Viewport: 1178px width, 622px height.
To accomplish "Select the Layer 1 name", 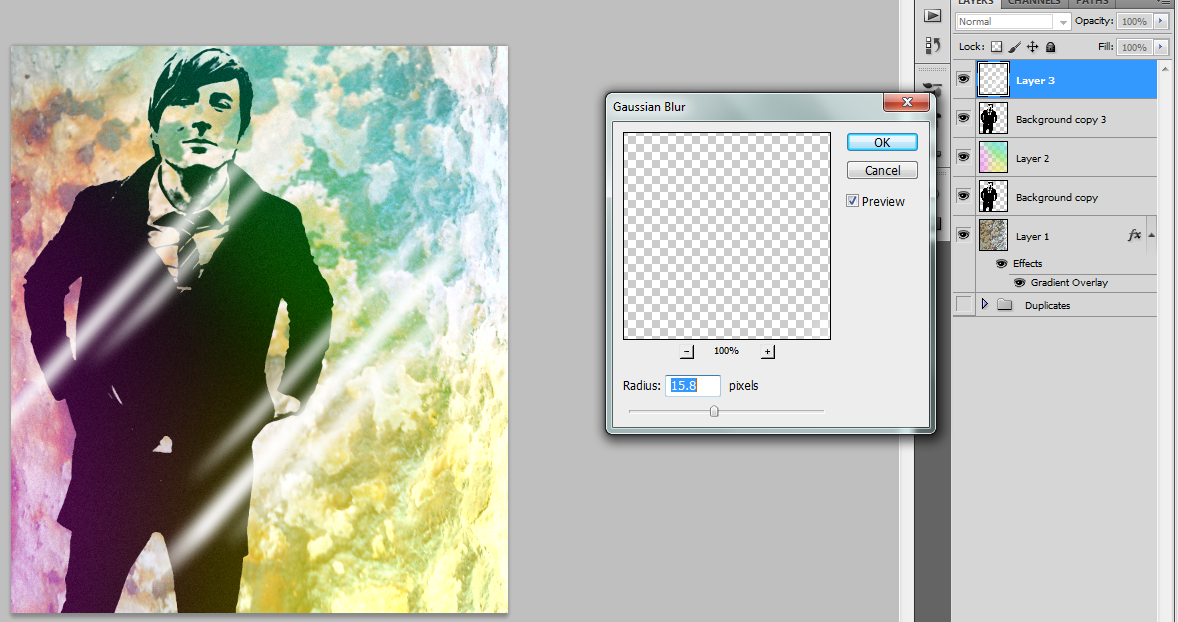I will coord(1032,237).
